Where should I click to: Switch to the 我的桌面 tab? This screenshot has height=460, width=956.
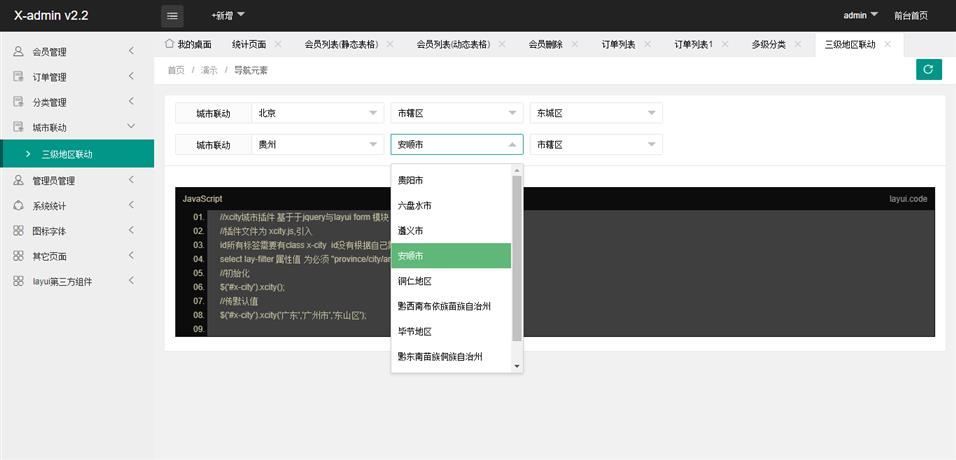(x=194, y=45)
